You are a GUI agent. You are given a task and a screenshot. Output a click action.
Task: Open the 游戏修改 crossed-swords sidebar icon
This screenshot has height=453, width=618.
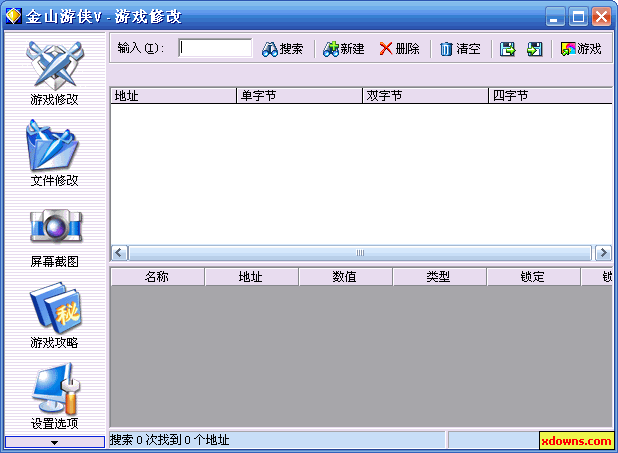[54, 73]
